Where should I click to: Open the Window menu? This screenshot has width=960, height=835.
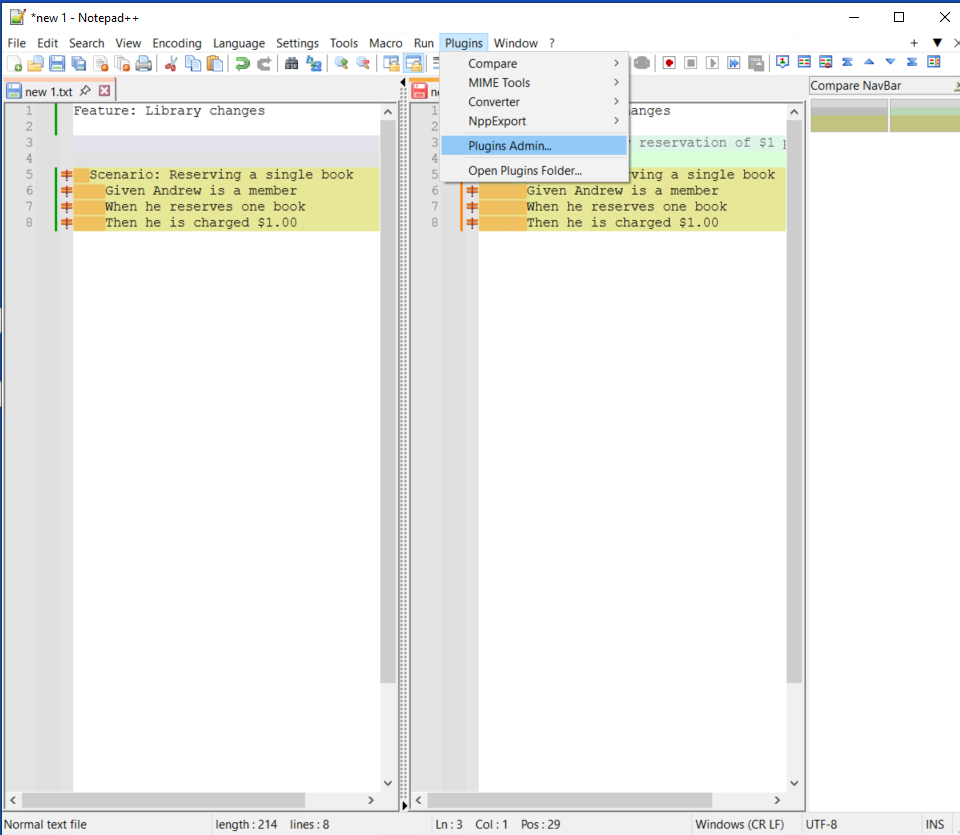point(516,43)
